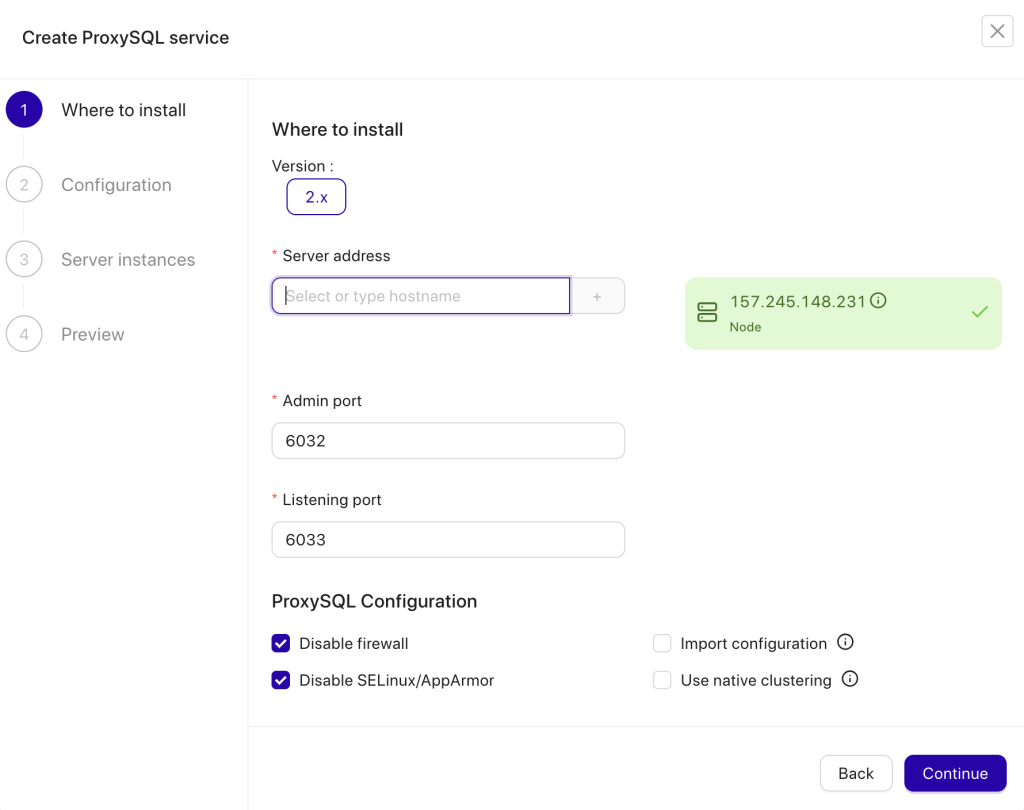
Task: Click the info icon beside 157.245.148.231
Action: [878, 299]
